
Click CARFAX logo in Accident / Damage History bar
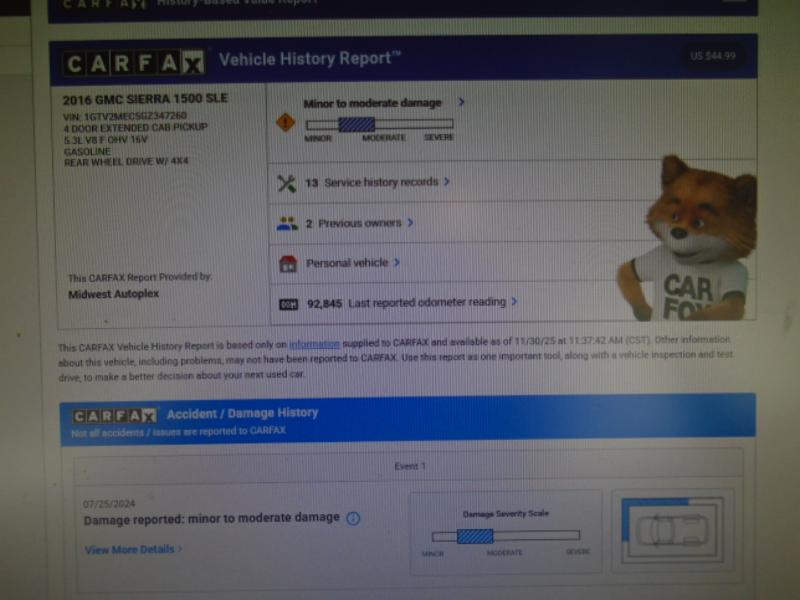(113, 414)
